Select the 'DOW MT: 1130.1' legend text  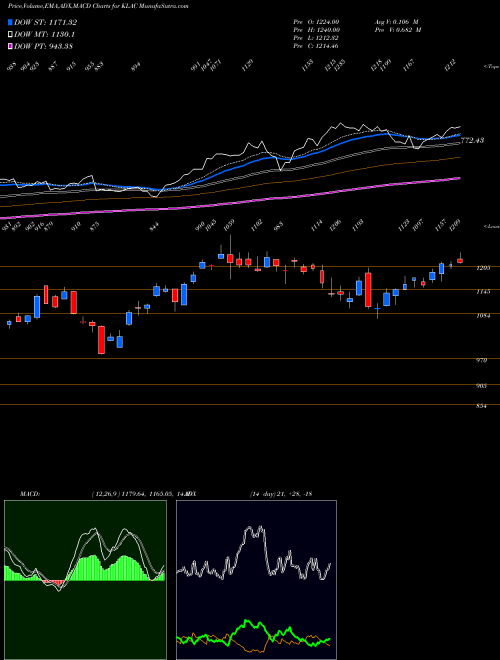(45, 35)
